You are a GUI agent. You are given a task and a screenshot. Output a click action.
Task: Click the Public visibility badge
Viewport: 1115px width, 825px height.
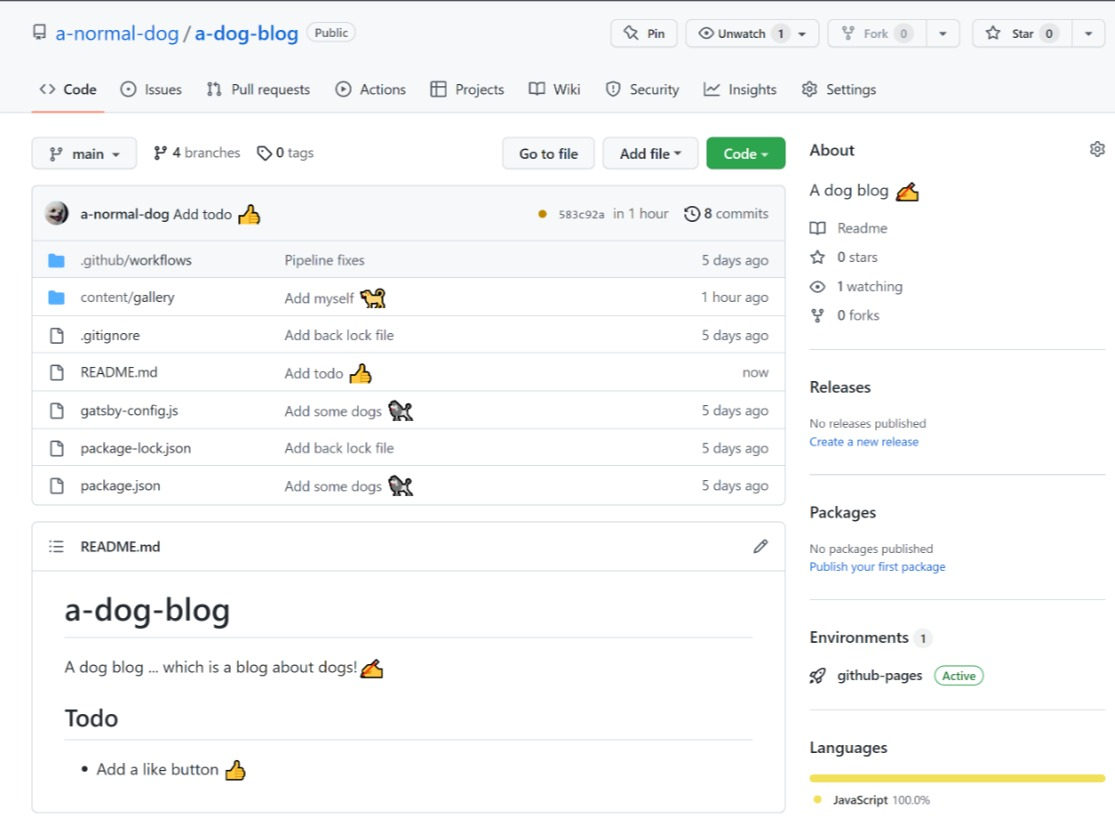pos(331,33)
